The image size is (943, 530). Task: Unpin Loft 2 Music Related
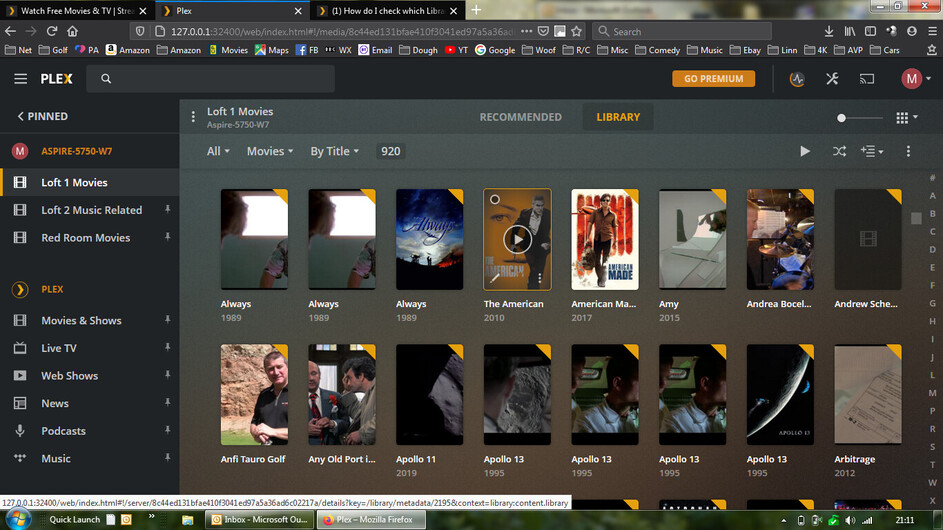[x=168, y=209]
